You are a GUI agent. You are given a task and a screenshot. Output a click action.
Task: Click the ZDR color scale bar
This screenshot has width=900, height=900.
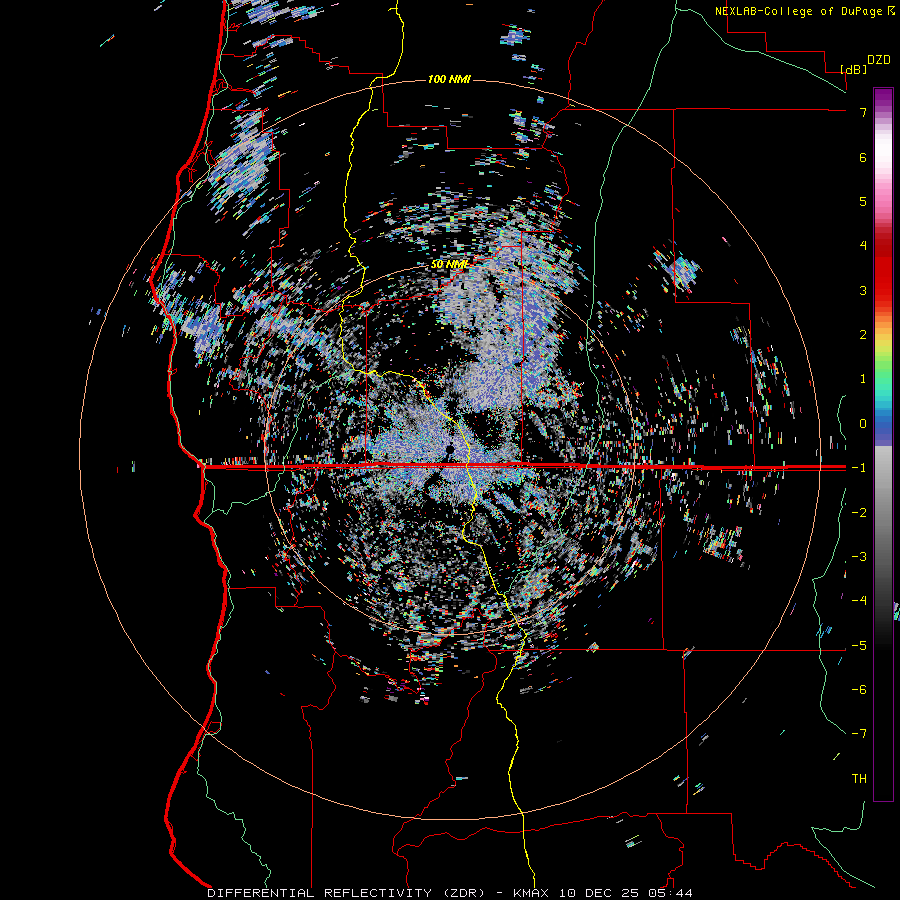[x=883, y=445]
